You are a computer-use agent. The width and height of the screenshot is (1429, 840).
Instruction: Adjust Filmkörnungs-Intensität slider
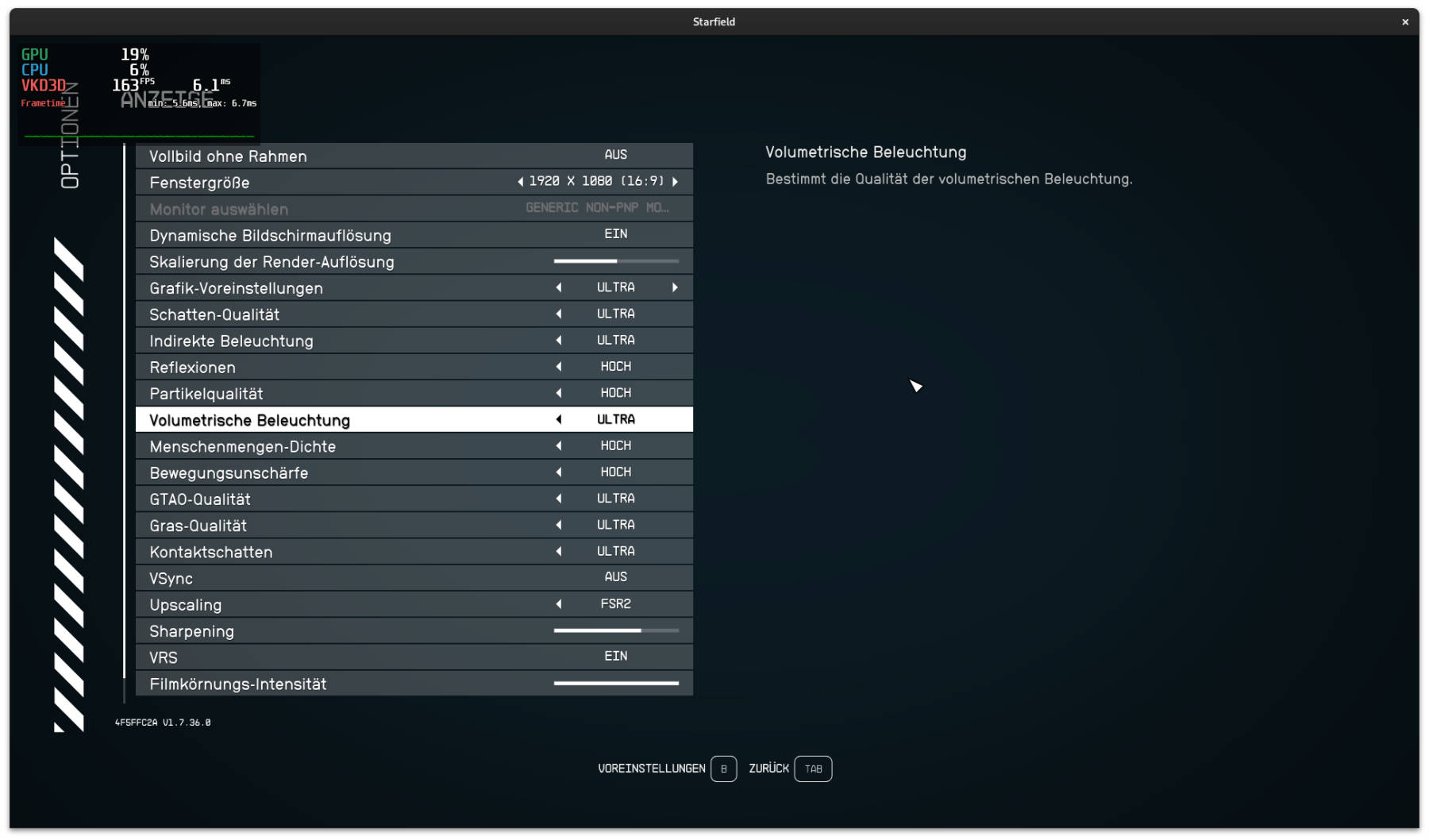tap(616, 683)
